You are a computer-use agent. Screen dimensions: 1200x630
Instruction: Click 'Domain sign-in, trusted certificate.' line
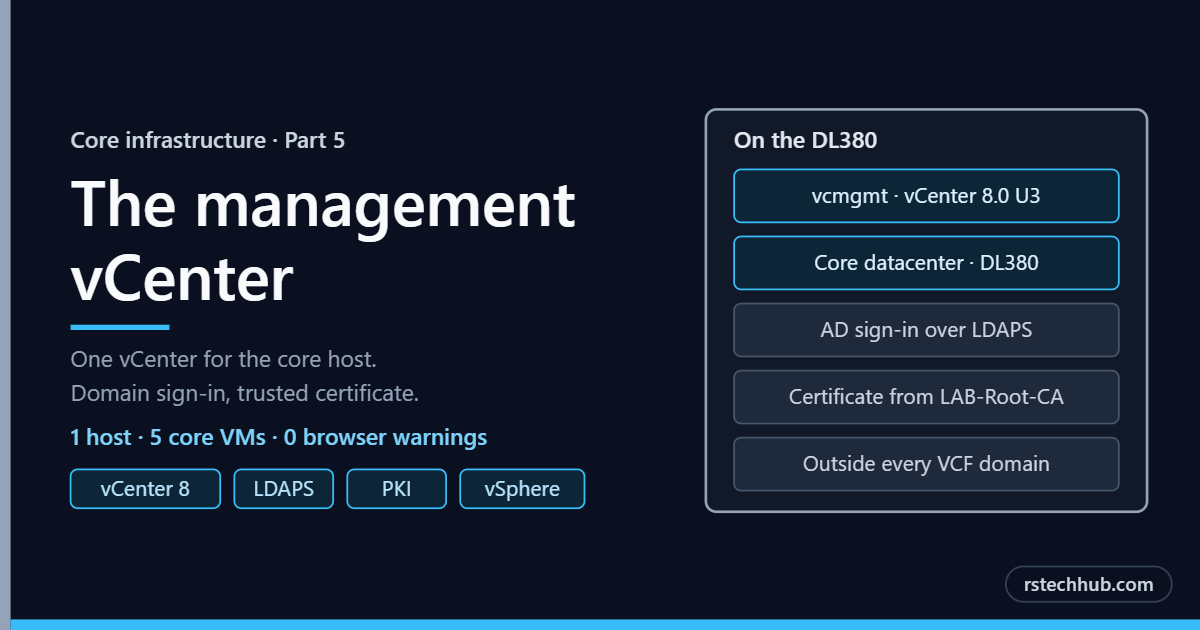[x=245, y=394]
